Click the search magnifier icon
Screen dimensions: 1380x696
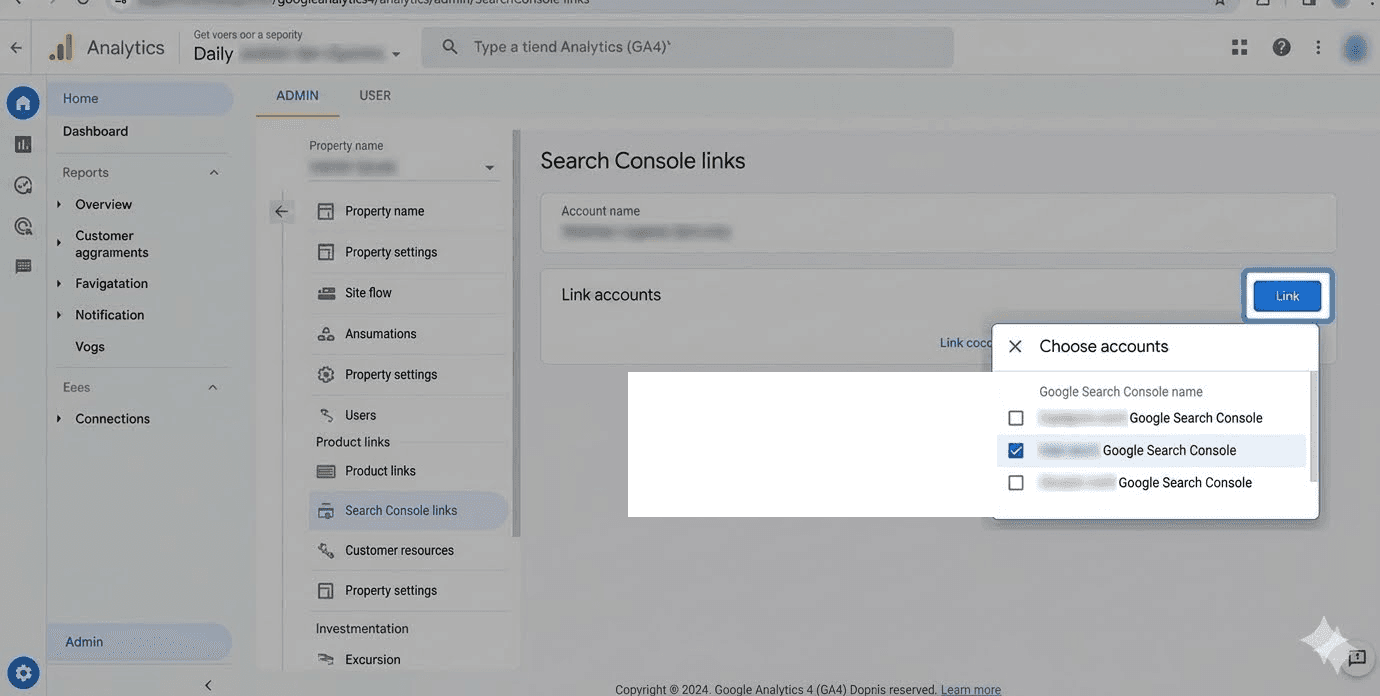[450, 47]
